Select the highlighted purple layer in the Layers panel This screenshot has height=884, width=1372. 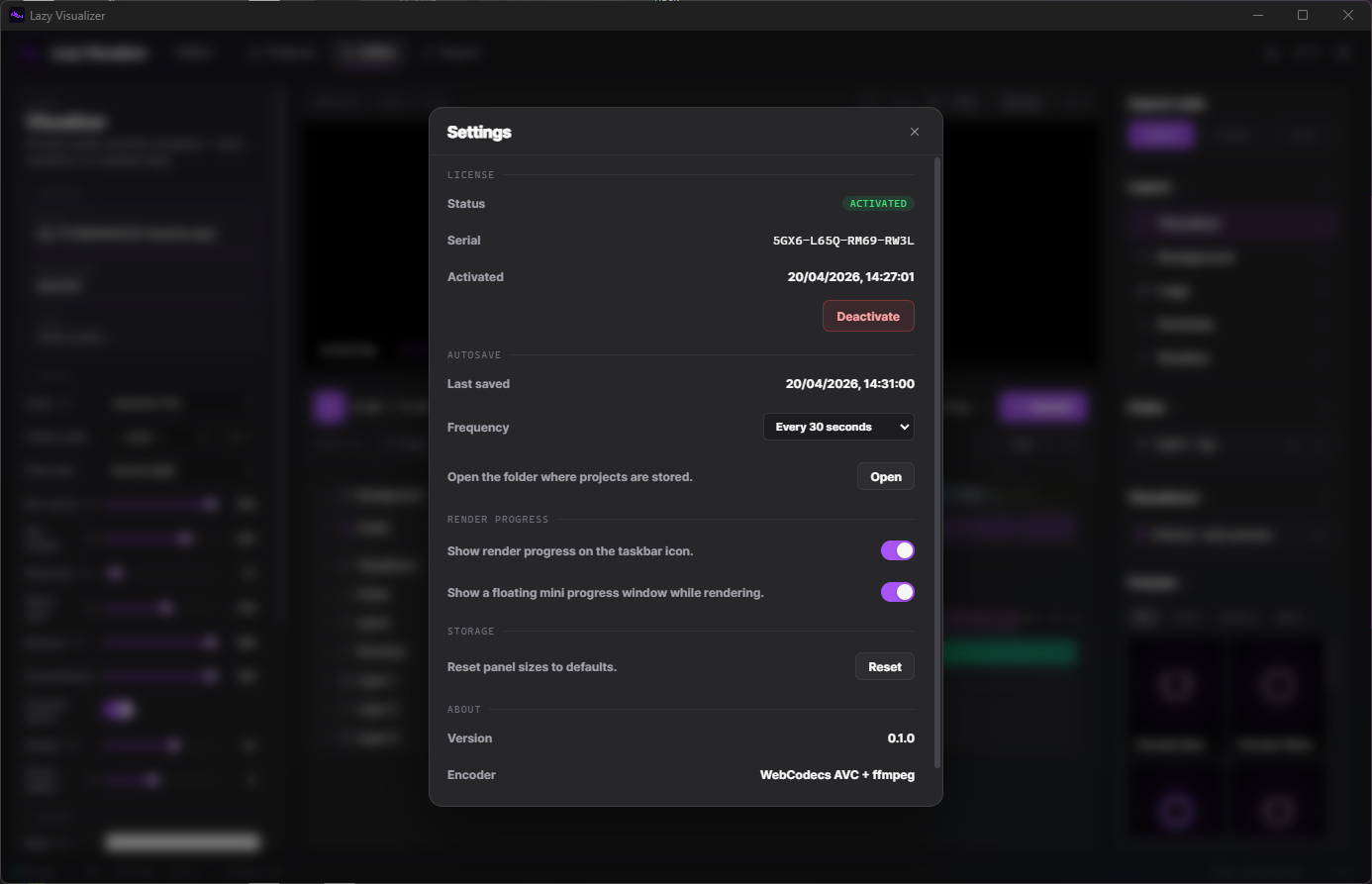click(1230, 223)
